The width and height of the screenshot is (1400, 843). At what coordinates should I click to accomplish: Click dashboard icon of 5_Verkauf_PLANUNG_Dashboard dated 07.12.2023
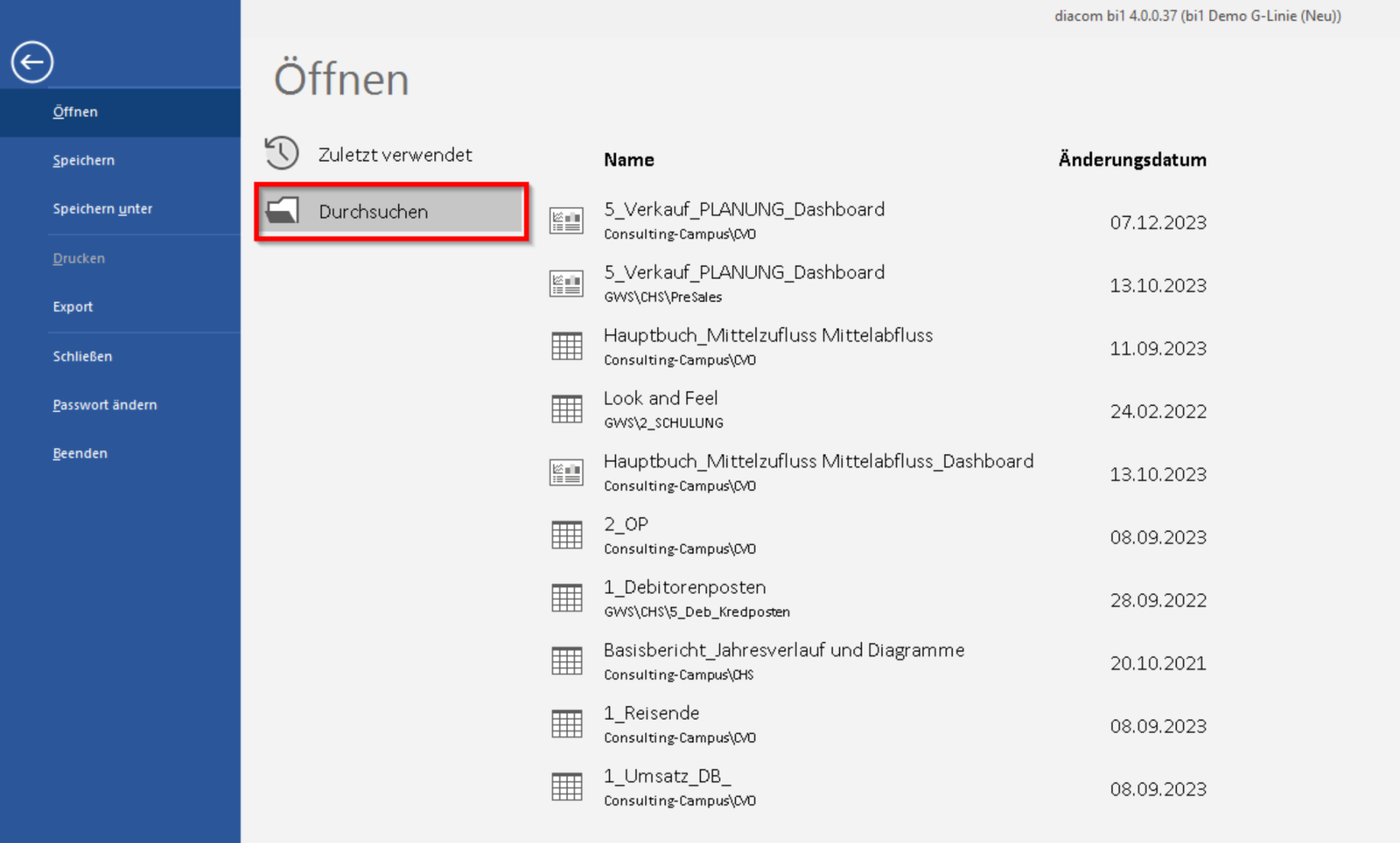click(567, 221)
